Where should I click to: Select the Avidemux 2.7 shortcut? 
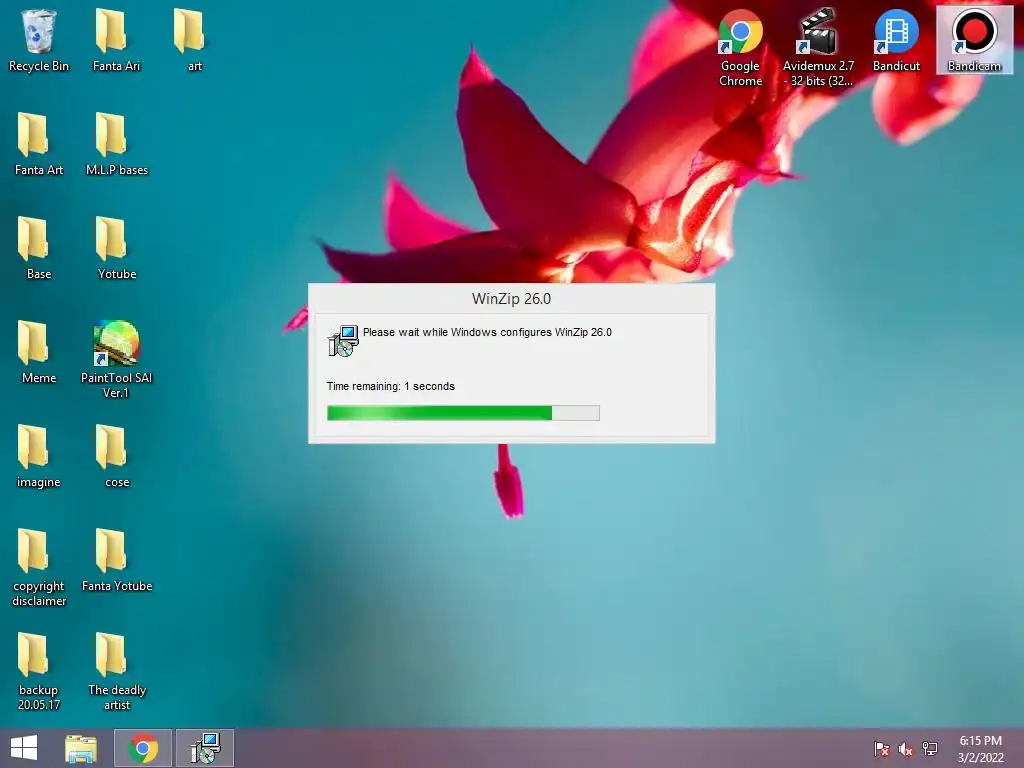pos(818,48)
